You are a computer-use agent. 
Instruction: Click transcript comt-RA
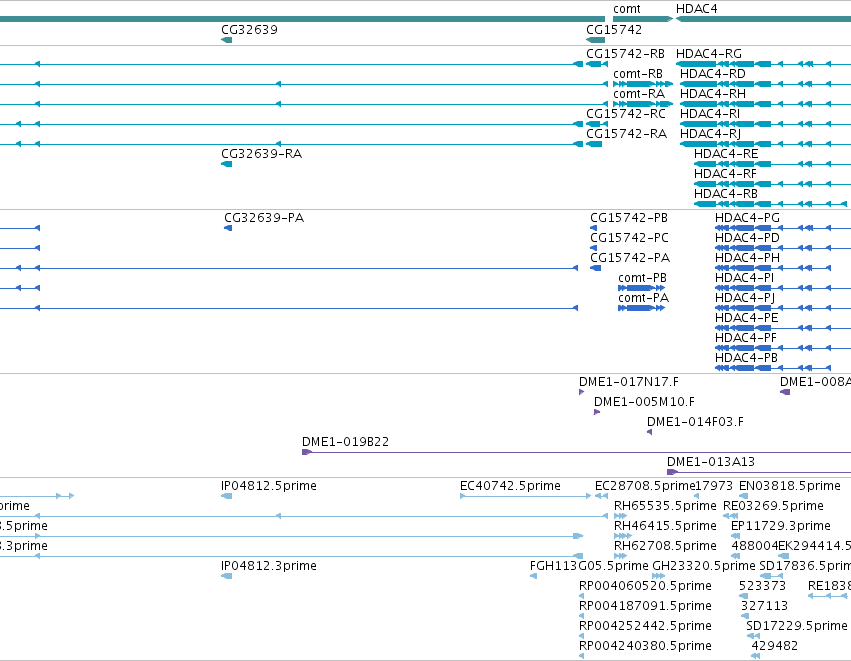click(639, 94)
